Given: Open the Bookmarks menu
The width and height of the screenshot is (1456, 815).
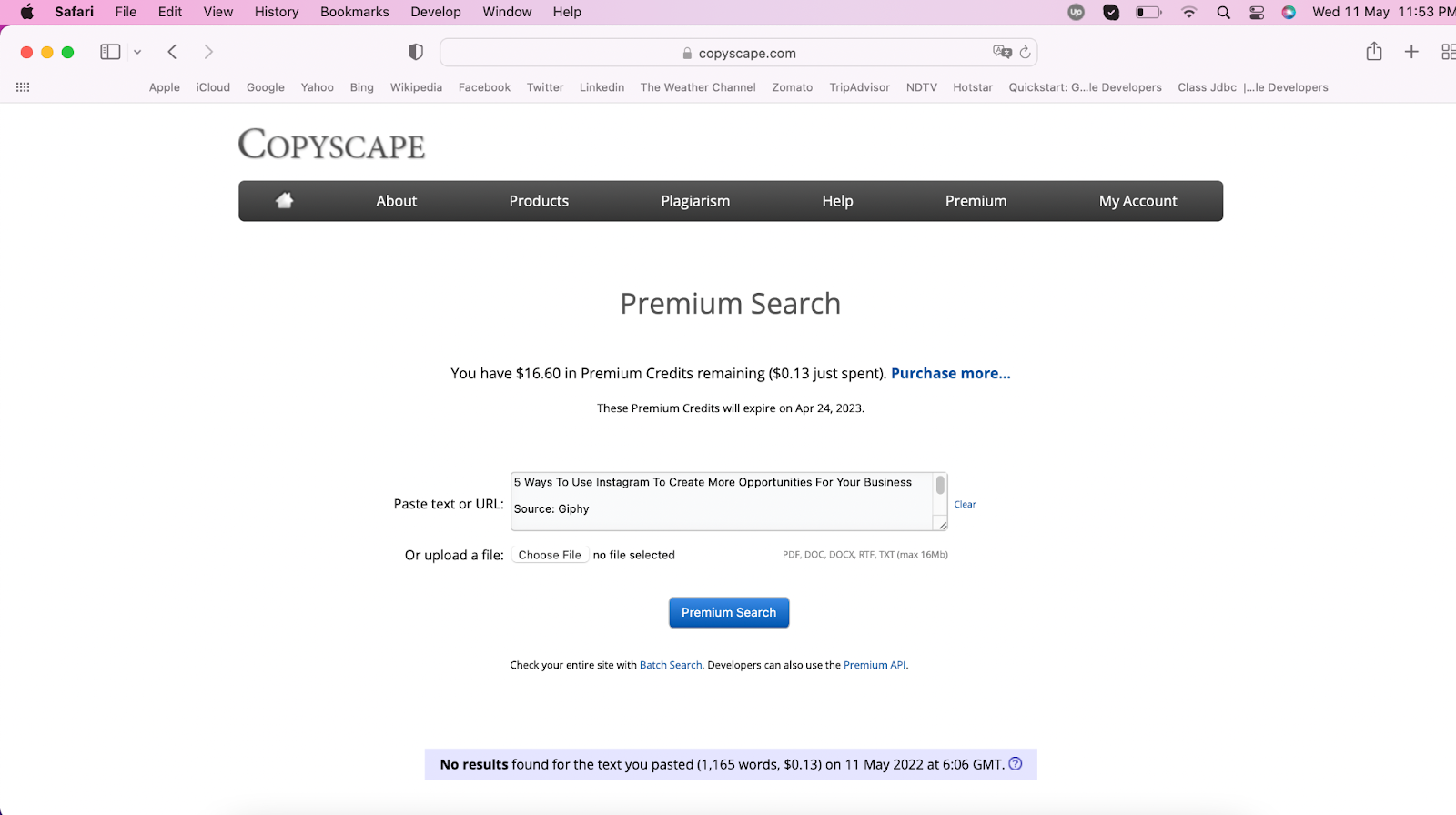Looking at the screenshot, I should pos(355,12).
